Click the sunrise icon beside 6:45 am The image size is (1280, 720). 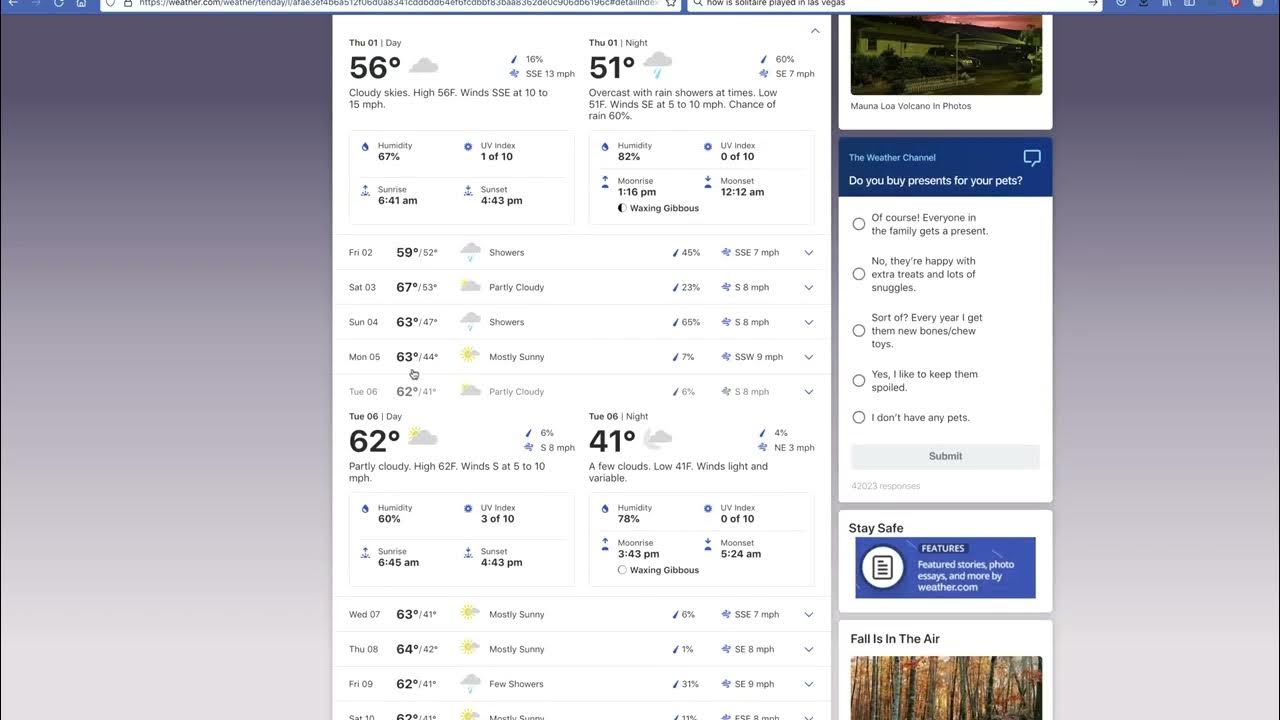365,552
